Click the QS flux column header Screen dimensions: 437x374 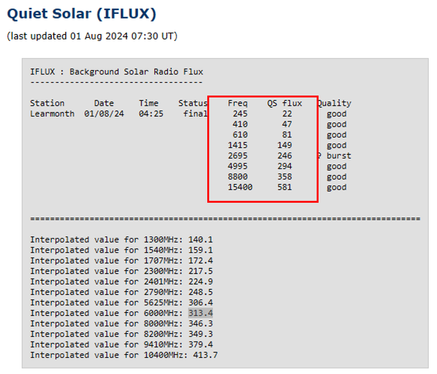click(284, 103)
